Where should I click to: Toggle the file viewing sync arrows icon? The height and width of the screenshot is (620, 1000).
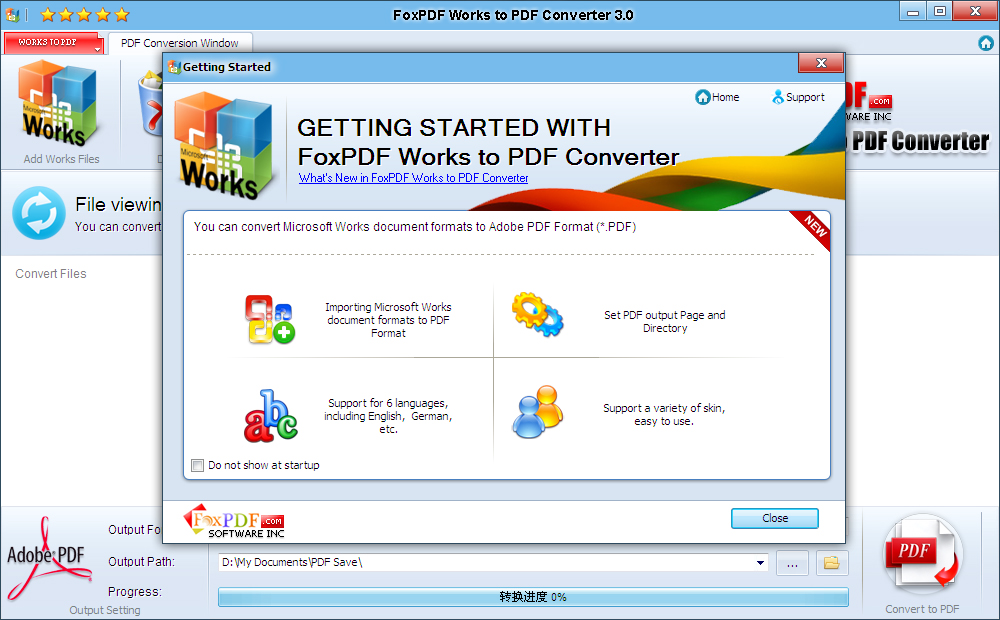click(38, 214)
